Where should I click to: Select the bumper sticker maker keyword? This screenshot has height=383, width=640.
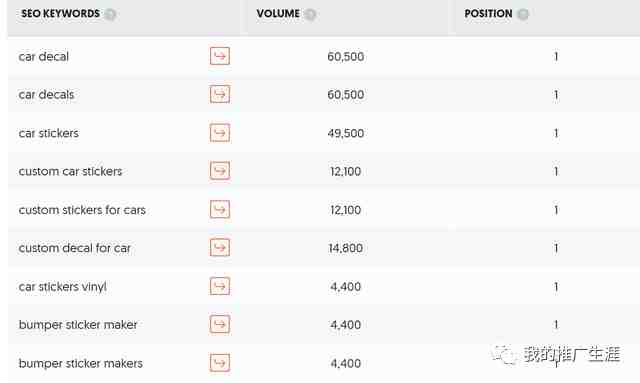78,325
